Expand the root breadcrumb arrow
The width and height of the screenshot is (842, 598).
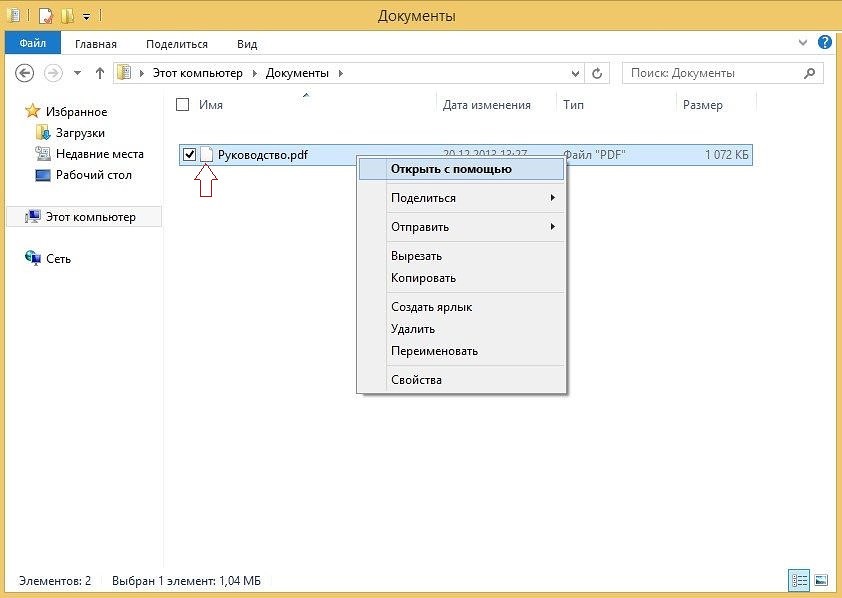(x=142, y=73)
